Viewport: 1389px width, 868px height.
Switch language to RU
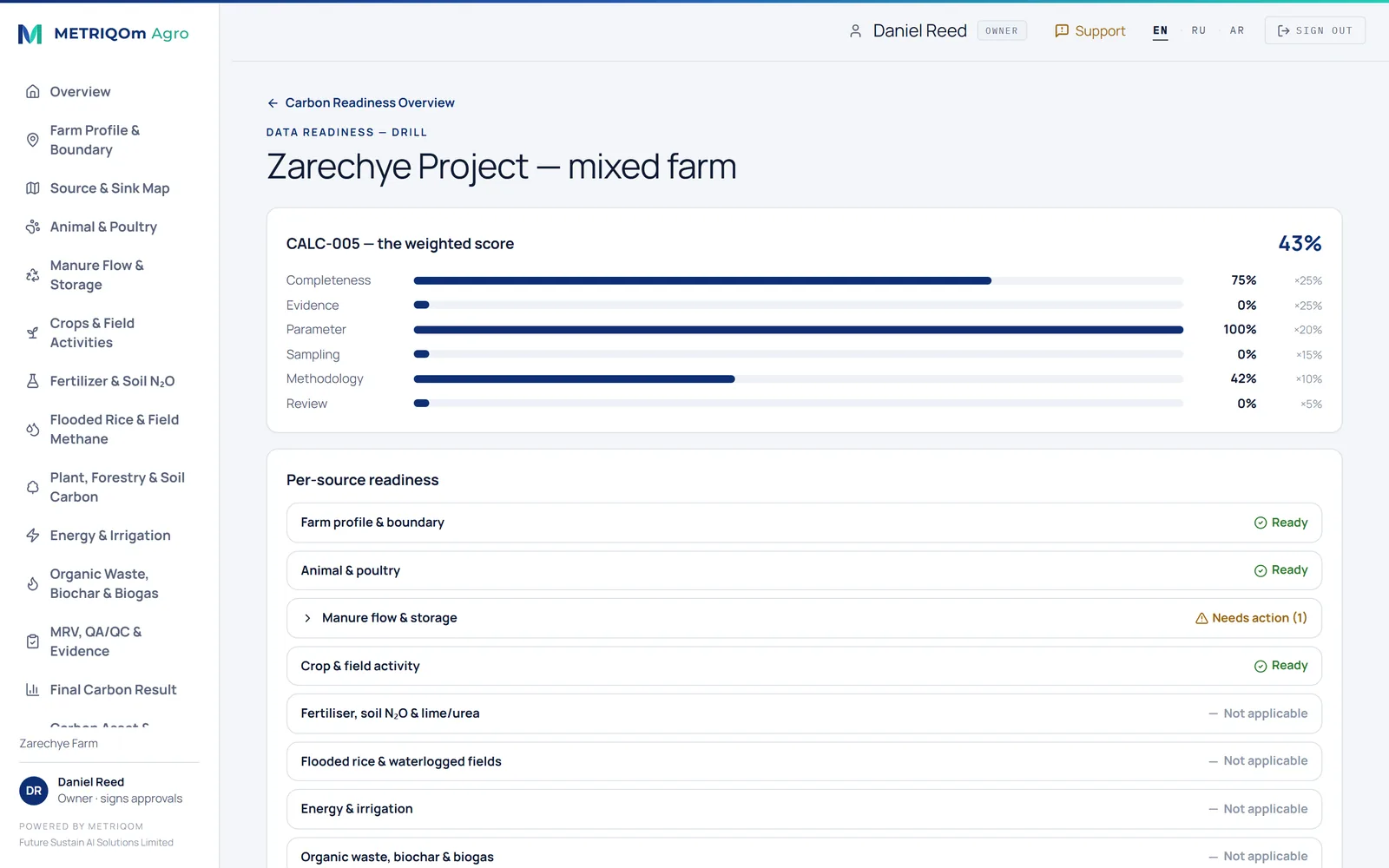tap(1199, 30)
